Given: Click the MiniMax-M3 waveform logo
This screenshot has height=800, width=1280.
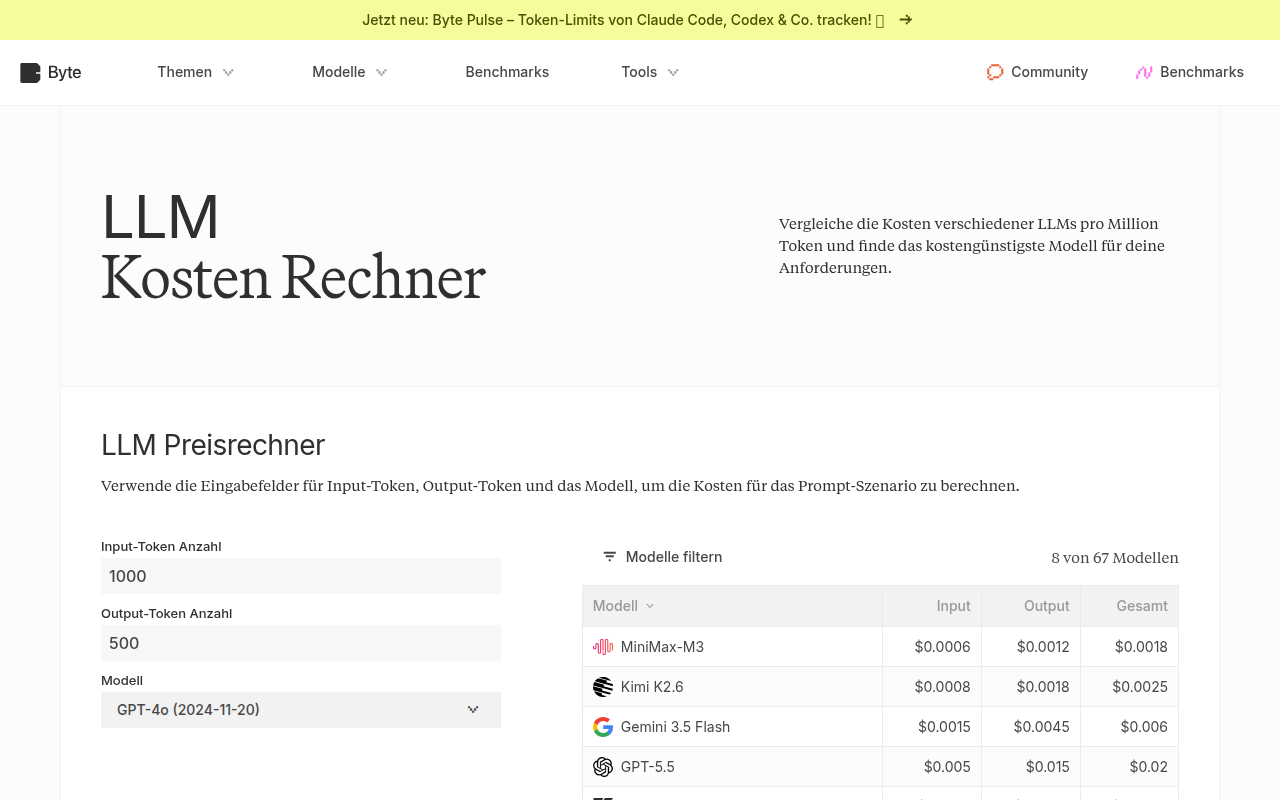Looking at the screenshot, I should tap(603, 647).
